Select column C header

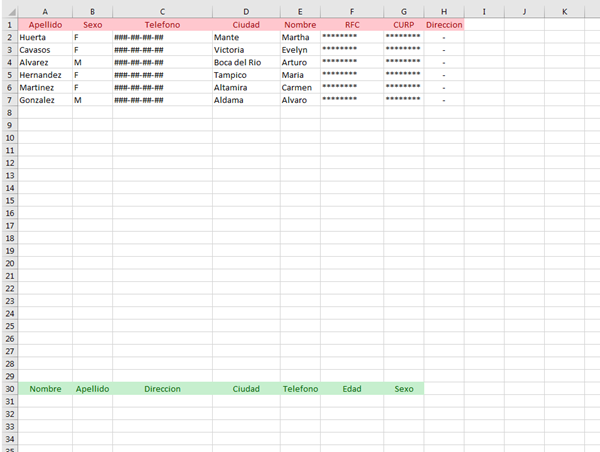(162, 12)
